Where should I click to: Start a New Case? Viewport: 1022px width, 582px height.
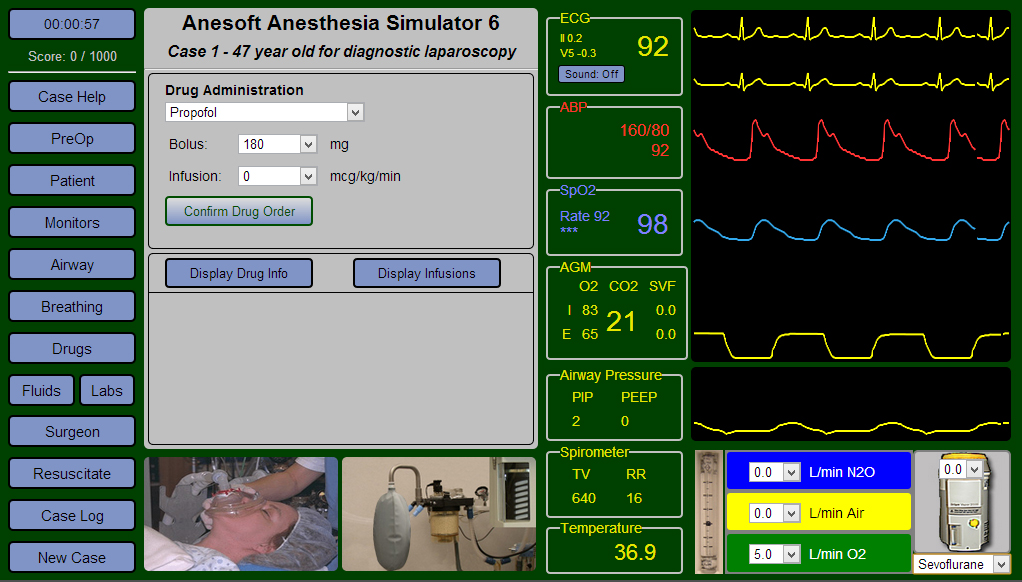[71, 557]
